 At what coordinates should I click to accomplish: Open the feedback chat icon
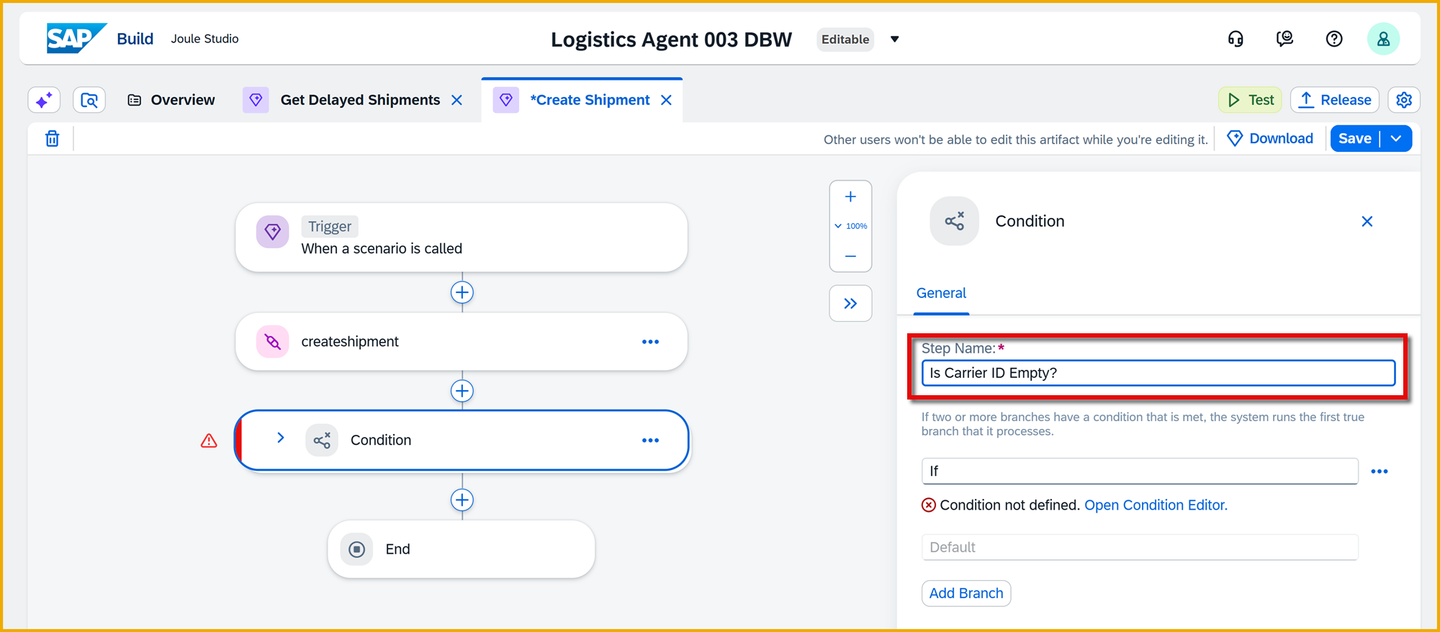point(1285,39)
